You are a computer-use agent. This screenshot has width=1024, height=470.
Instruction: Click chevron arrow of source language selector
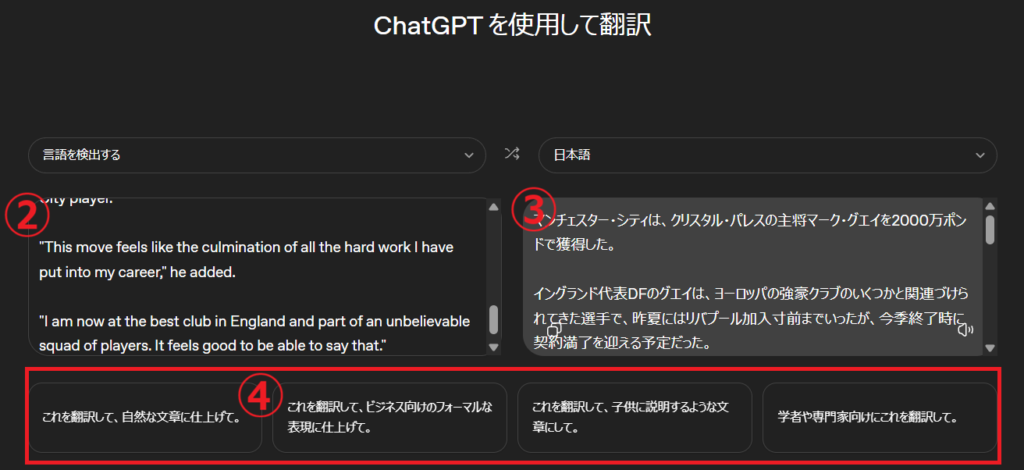pyautogui.click(x=469, y=155)
